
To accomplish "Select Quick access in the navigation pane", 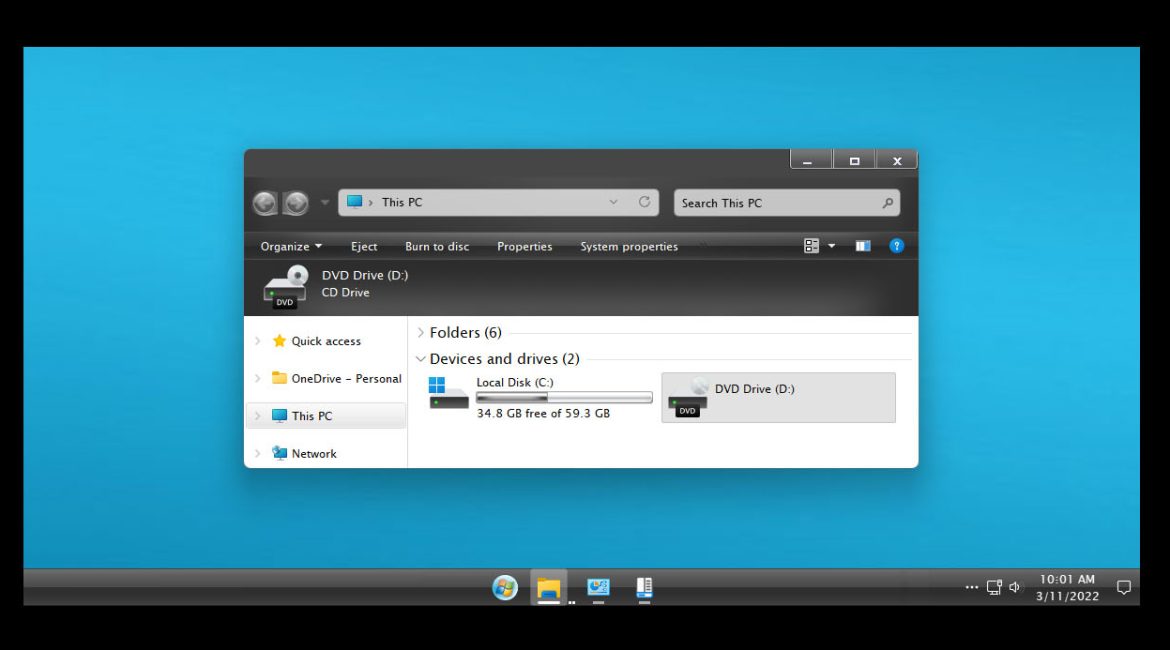I will 326,341.
